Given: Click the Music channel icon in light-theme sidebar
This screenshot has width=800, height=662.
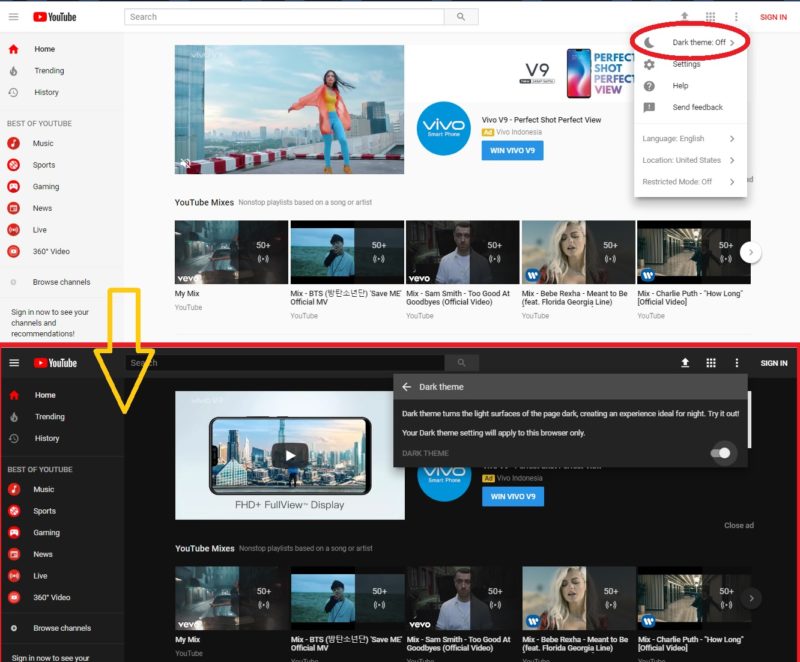Looking at the screenshot, I should click(x=14, y=143).
